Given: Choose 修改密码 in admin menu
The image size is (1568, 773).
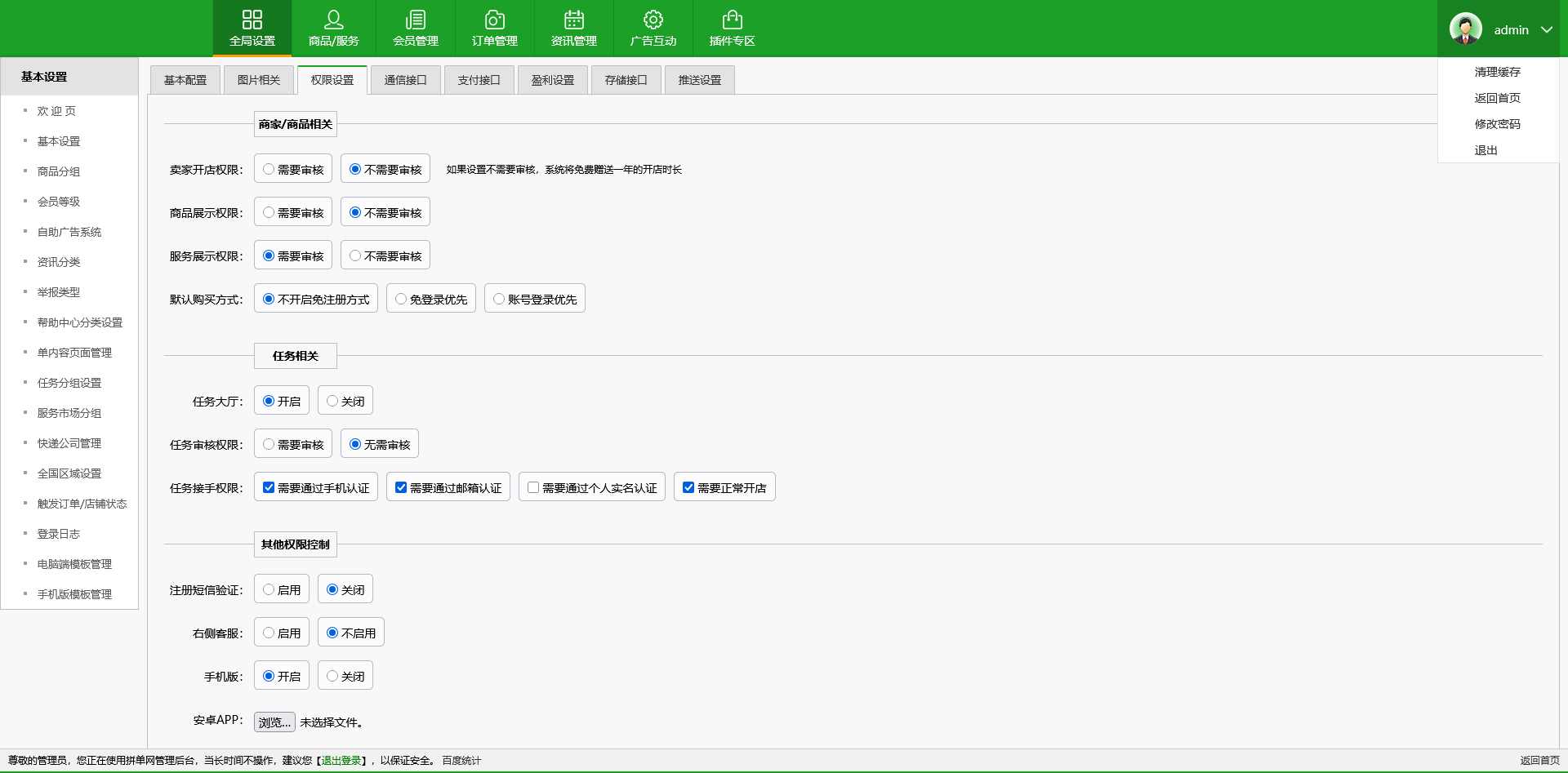Looking at the screenshot, I should 1498,124.
